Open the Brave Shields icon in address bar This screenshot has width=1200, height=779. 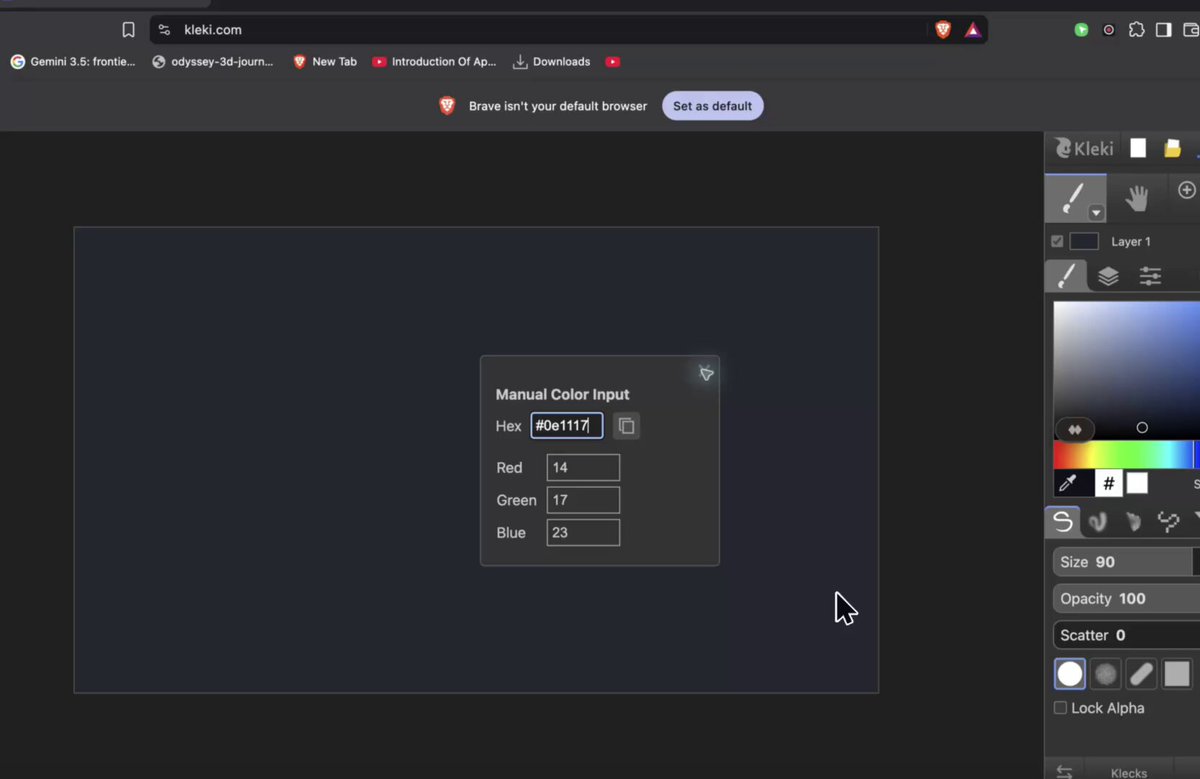pyautogui.click(x=943, y=30)
